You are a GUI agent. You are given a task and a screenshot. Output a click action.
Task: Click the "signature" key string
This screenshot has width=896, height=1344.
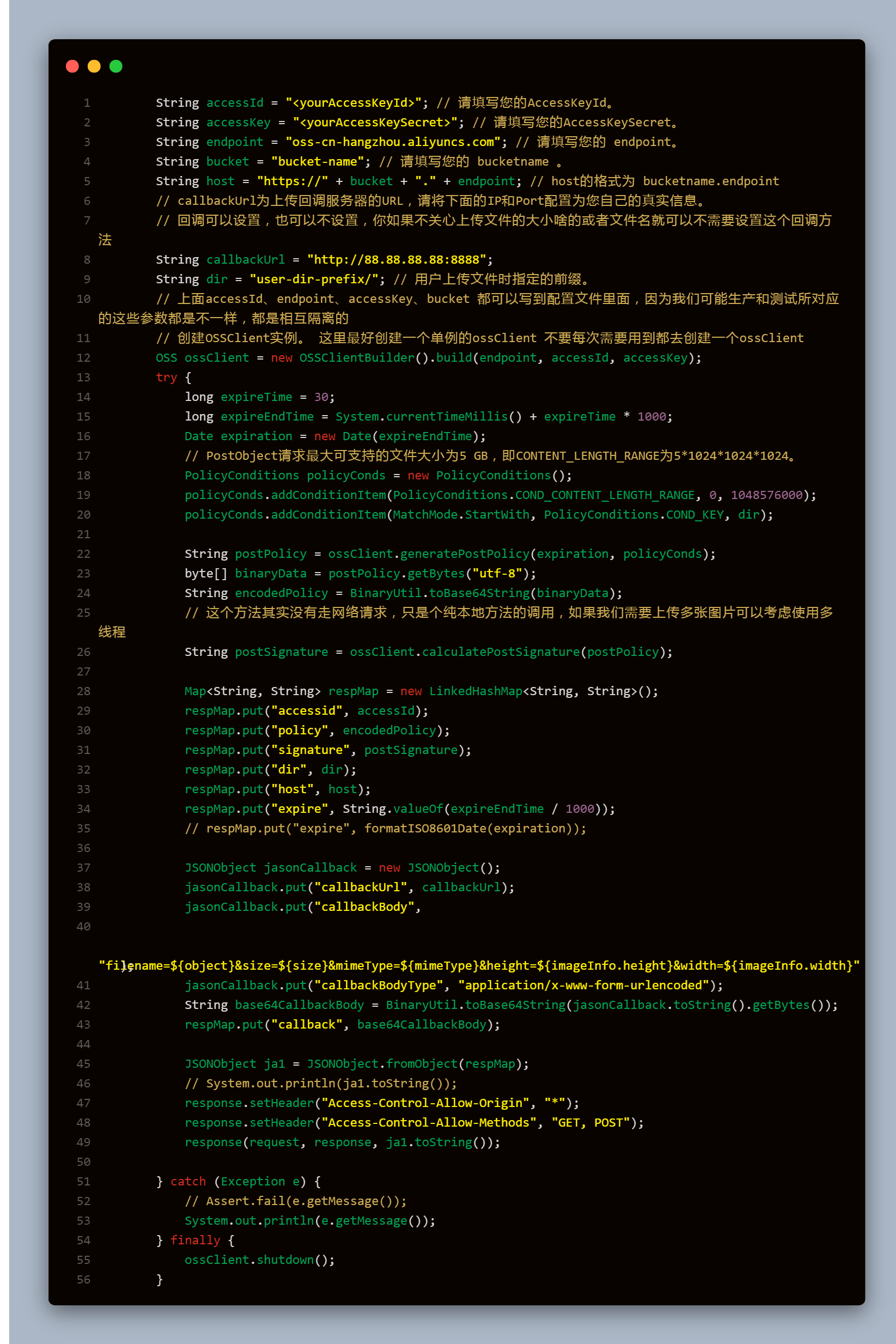310,750
